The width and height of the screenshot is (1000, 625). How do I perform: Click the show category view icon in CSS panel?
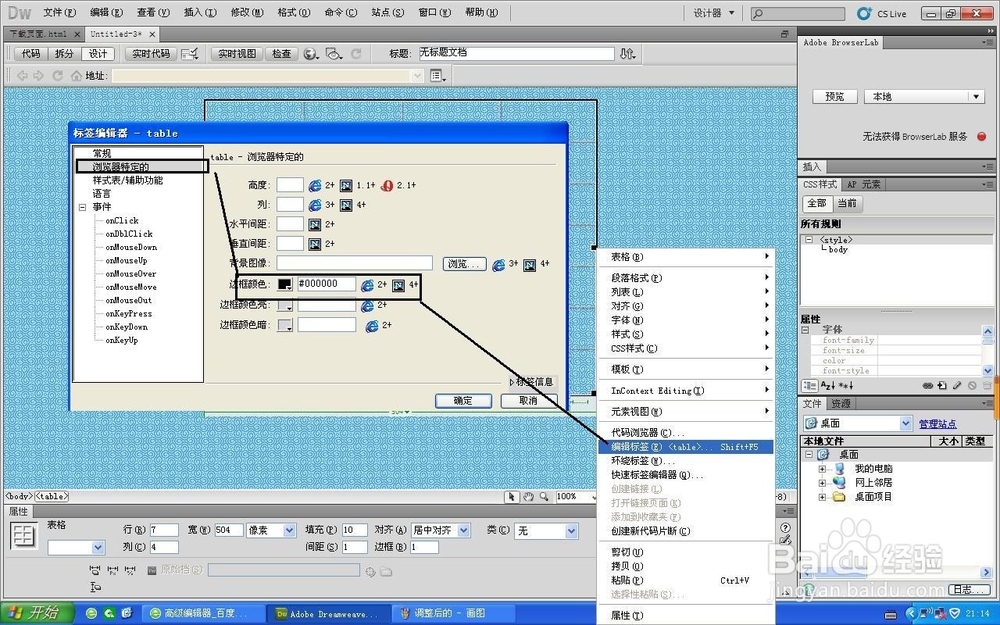click(809, 386)
